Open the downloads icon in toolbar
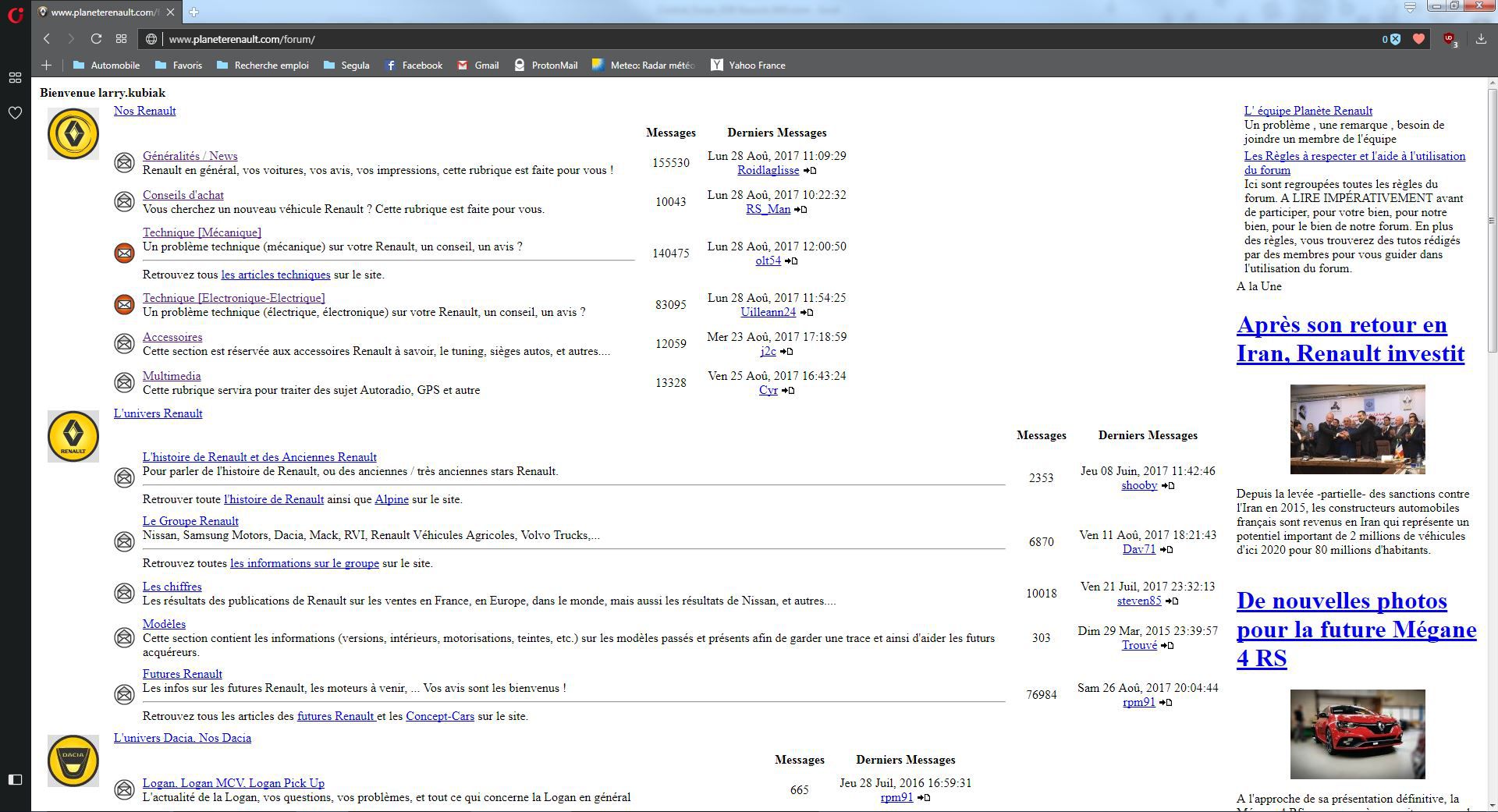1498x812 pixels. coord(1481,39)
